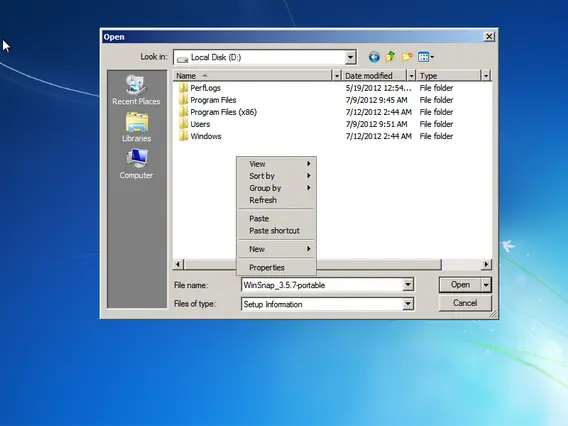Open the Name column filter arrow
Screen dimensions: 568x426
tap(337, 75)
